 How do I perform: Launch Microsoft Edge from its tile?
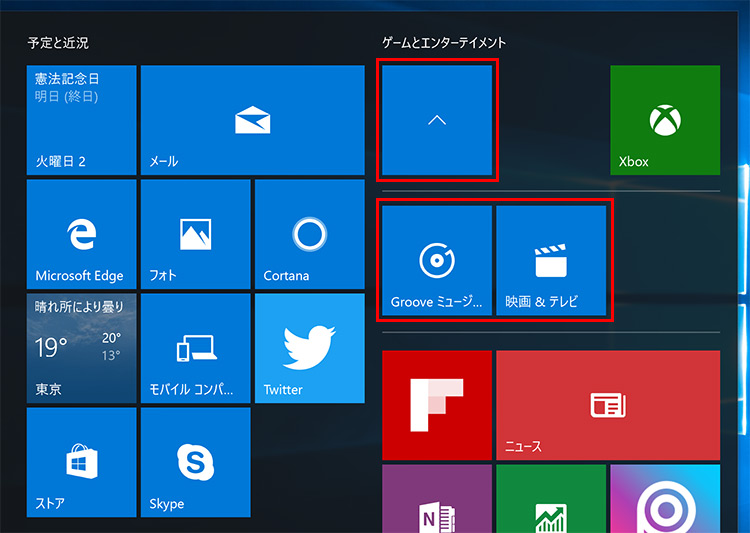click(x=81, y=234)
